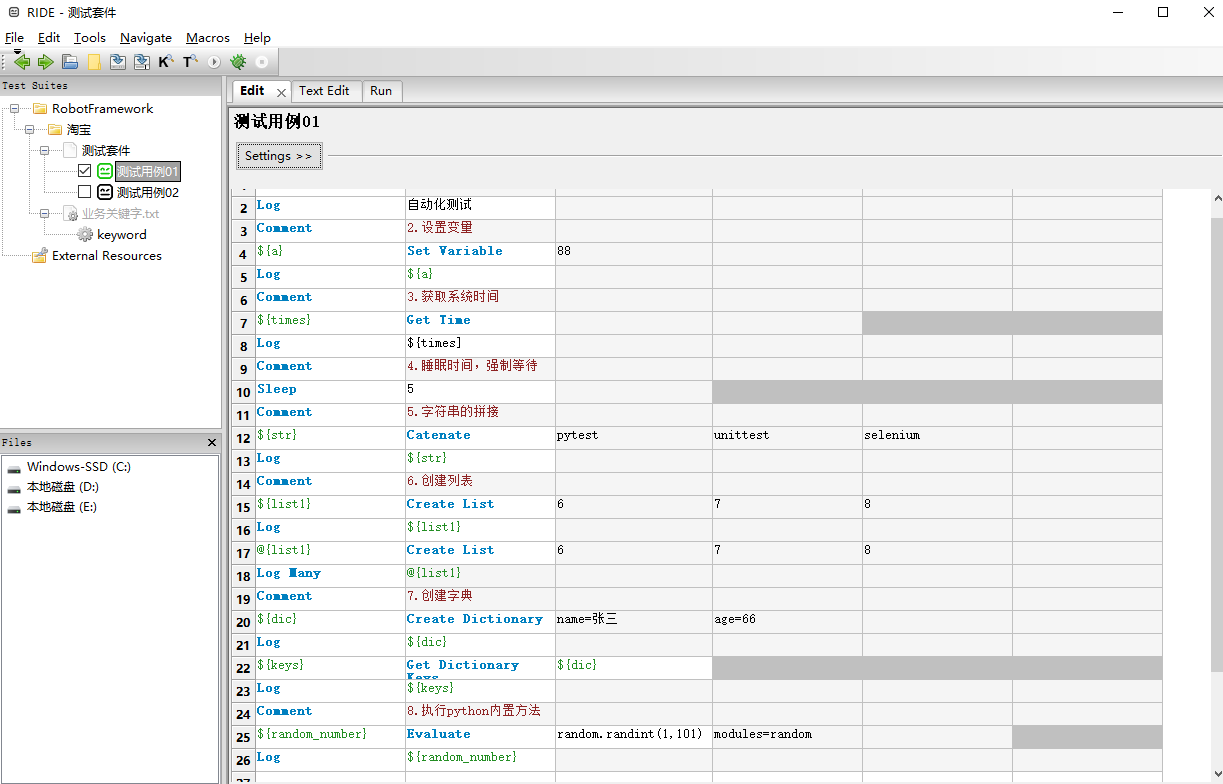
Task: Click the RIDE application icon in title bar
Action: tap(13, 13)
